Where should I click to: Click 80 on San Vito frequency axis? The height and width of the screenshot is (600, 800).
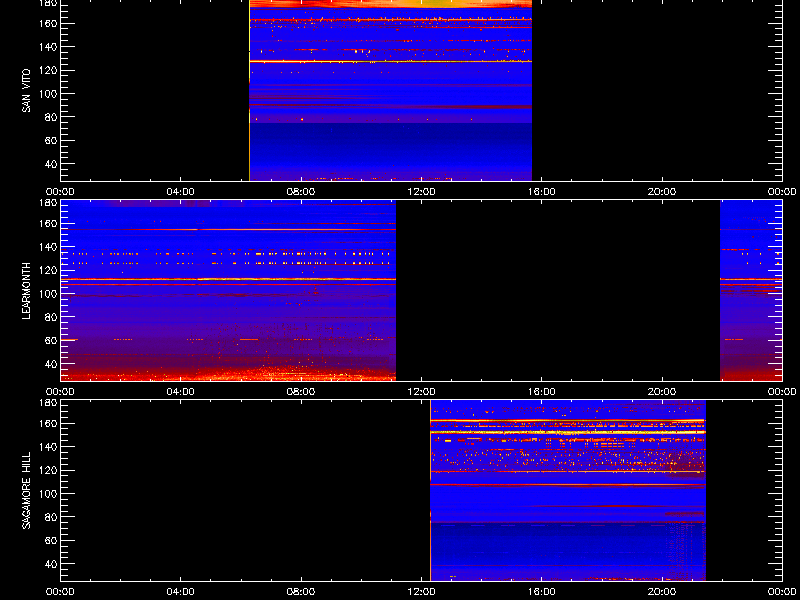(x=53, y=117)
